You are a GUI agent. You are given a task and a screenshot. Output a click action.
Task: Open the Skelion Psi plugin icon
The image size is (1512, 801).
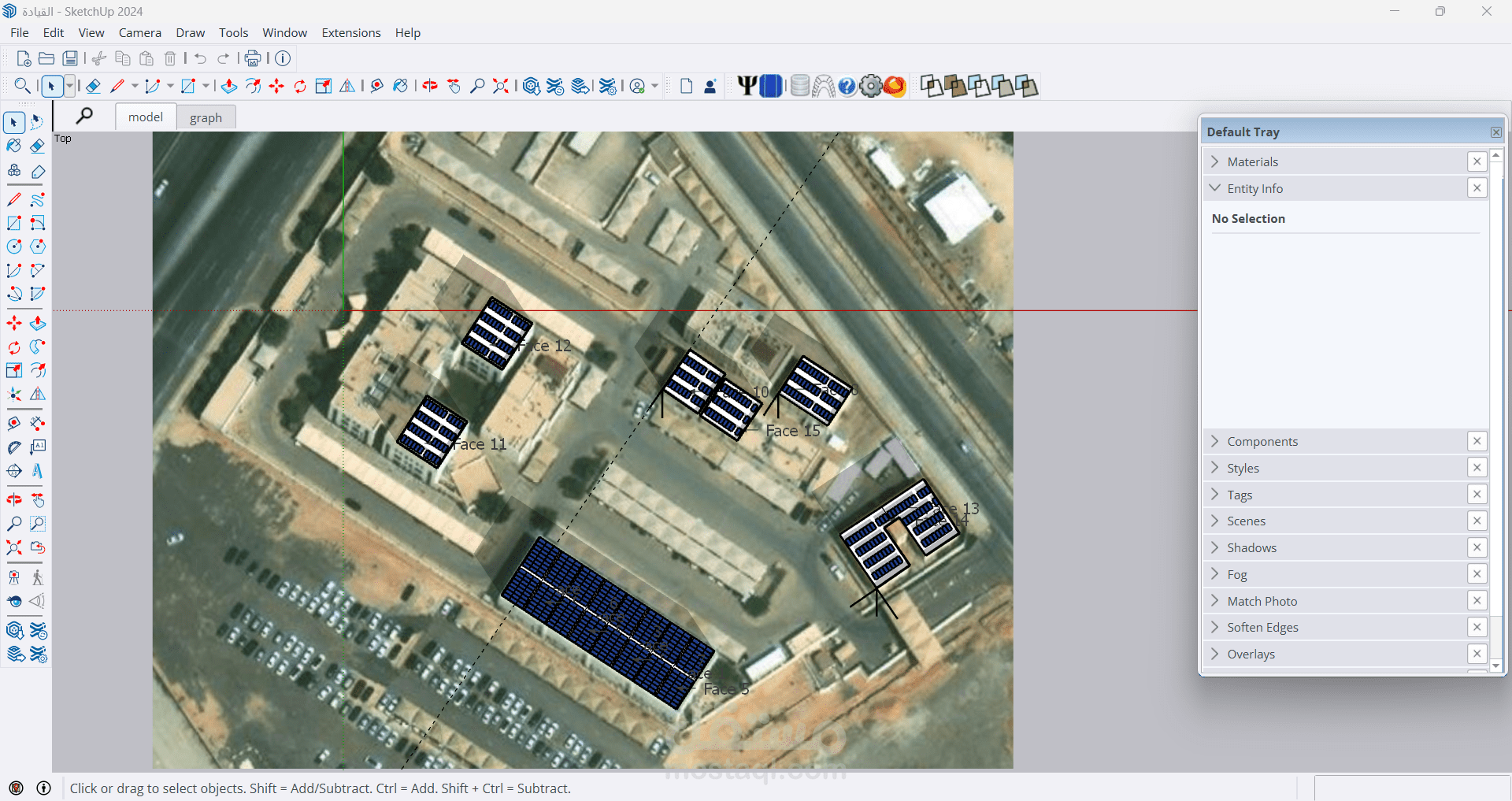tap(747, 86)
